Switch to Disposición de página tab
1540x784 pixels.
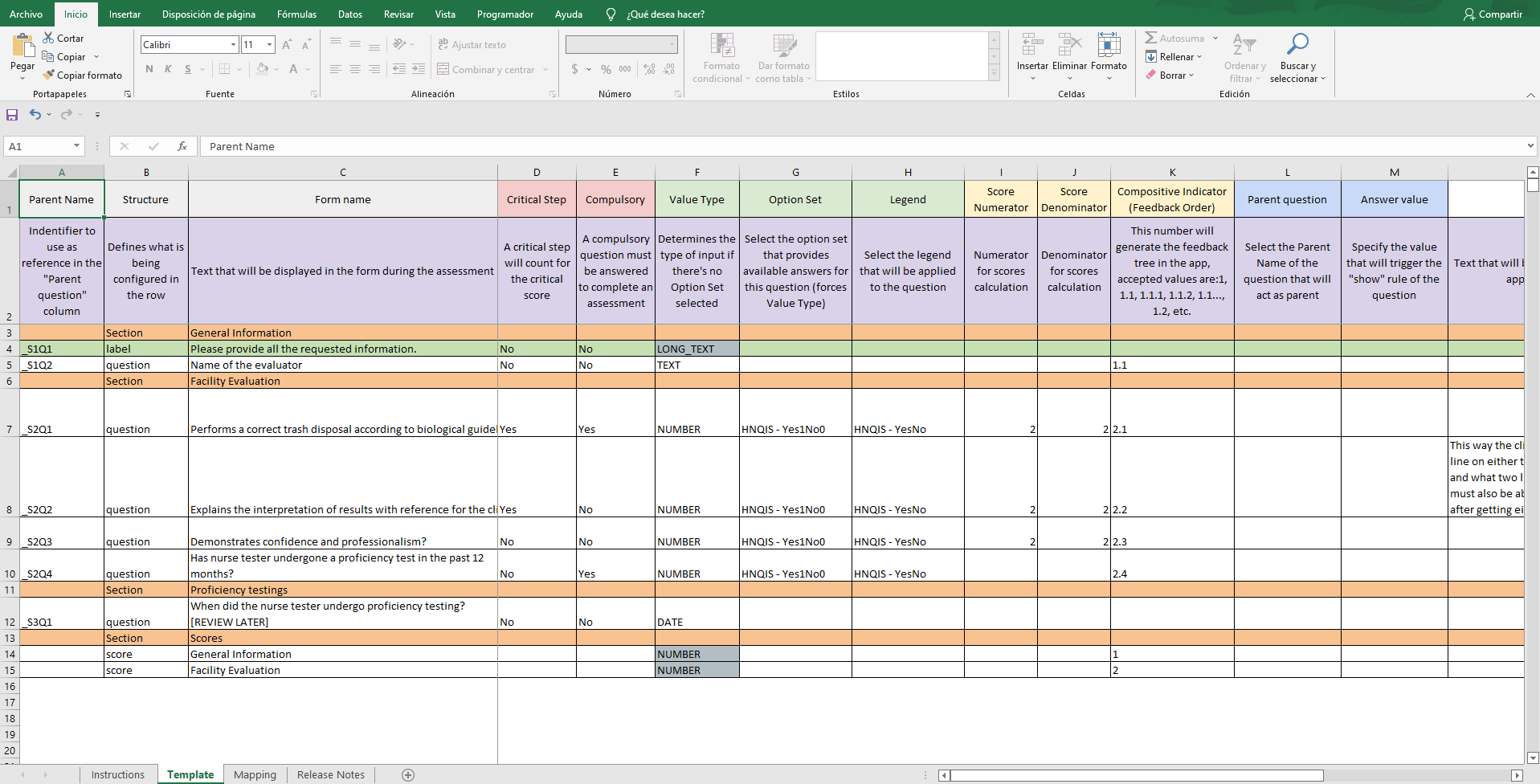(x=209, y=14)
